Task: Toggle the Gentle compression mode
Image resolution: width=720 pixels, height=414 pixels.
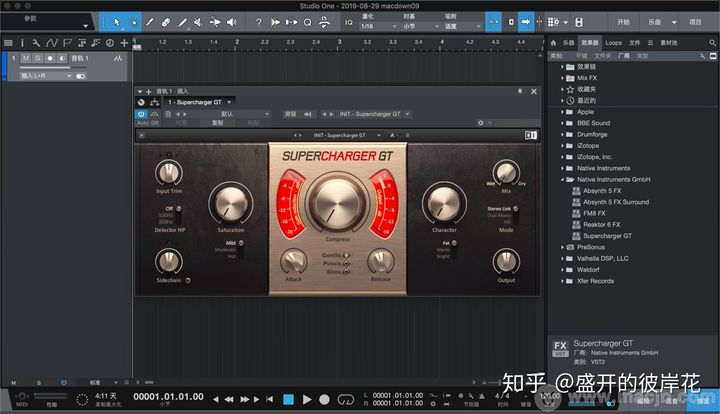Action: click(347, 255)
